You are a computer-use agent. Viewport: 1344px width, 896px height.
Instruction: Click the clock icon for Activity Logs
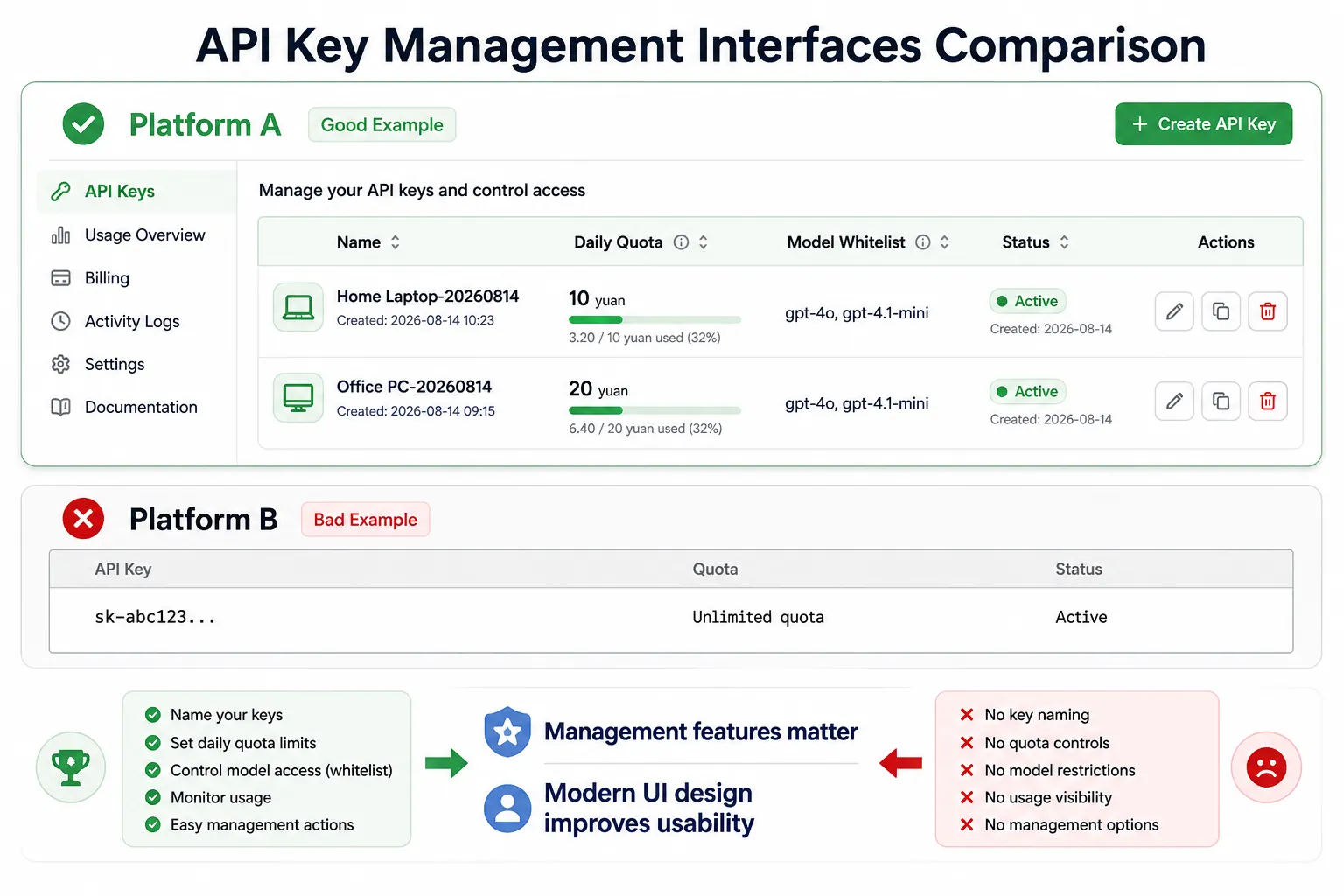click(60, 321)
